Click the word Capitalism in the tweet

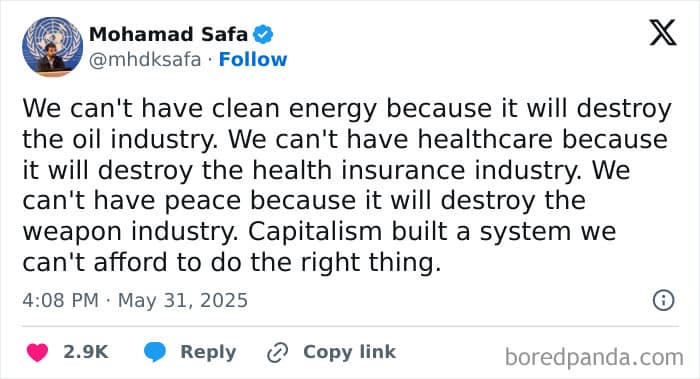[x=315, y=232]
